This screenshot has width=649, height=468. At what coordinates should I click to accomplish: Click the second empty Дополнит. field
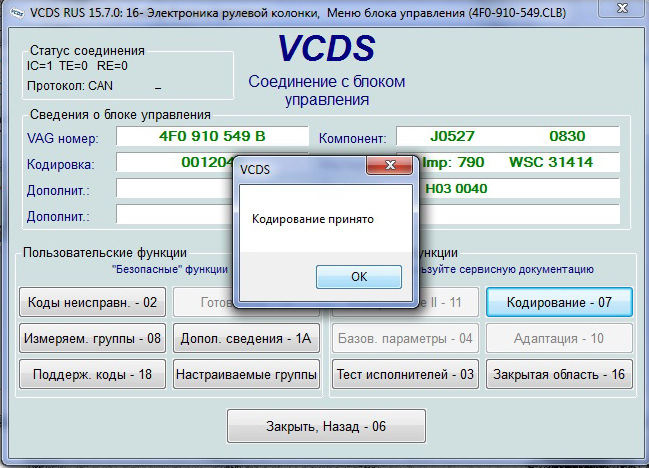tap(175, 214)
